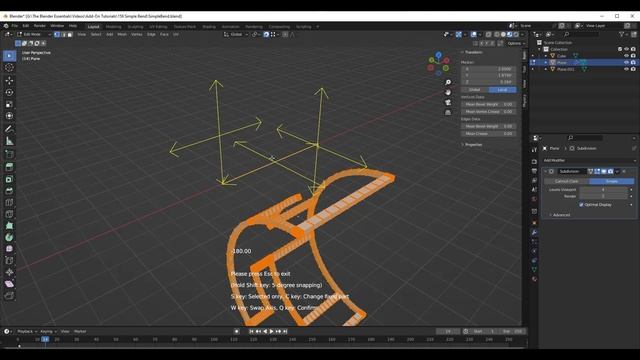Open the Tool properties tab icon

coord(534,150)
